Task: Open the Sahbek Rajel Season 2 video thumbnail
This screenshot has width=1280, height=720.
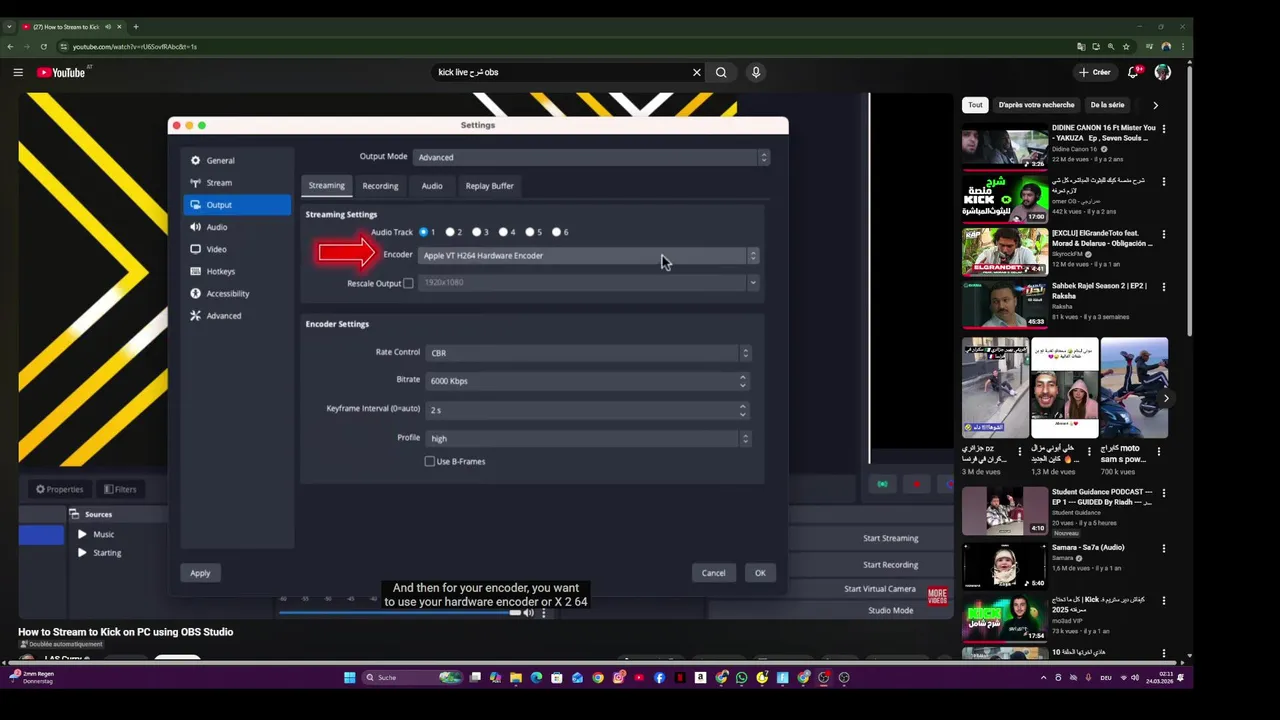Action: 1005,304
